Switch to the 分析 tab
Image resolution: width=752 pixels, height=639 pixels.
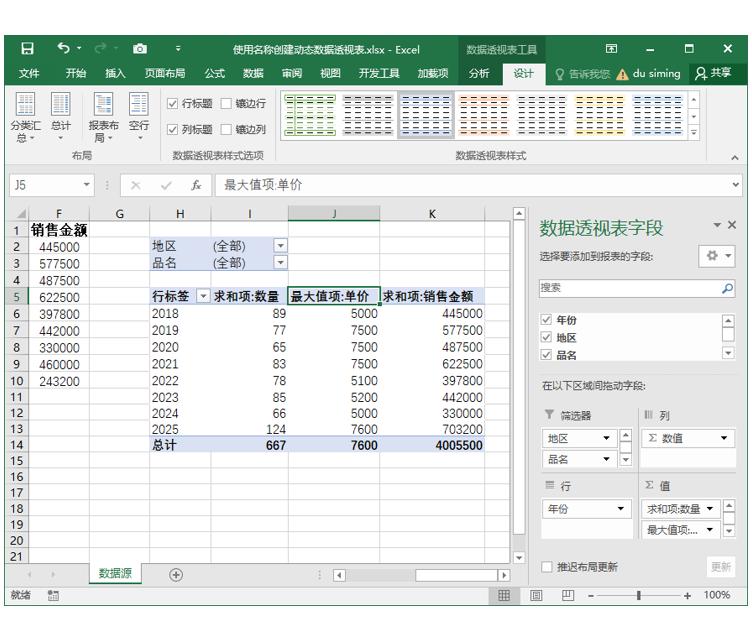(x=479, y=73)
